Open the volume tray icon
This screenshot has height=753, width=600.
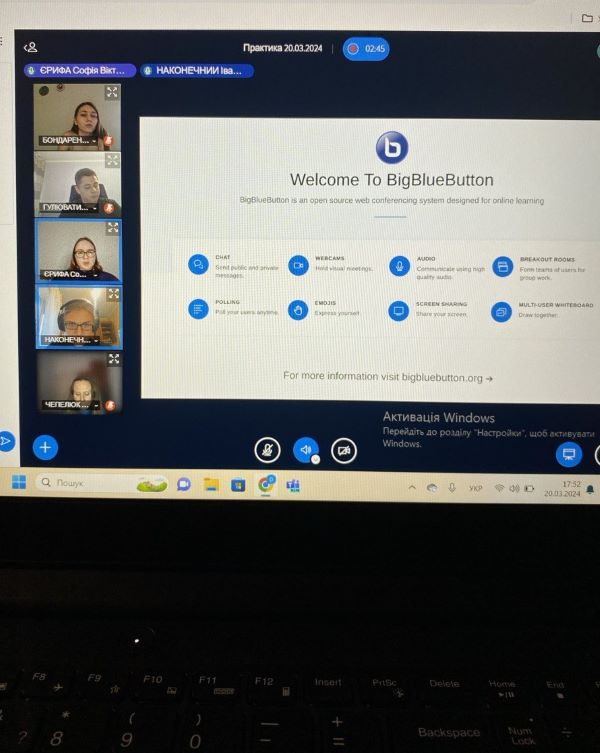(514, 488)
